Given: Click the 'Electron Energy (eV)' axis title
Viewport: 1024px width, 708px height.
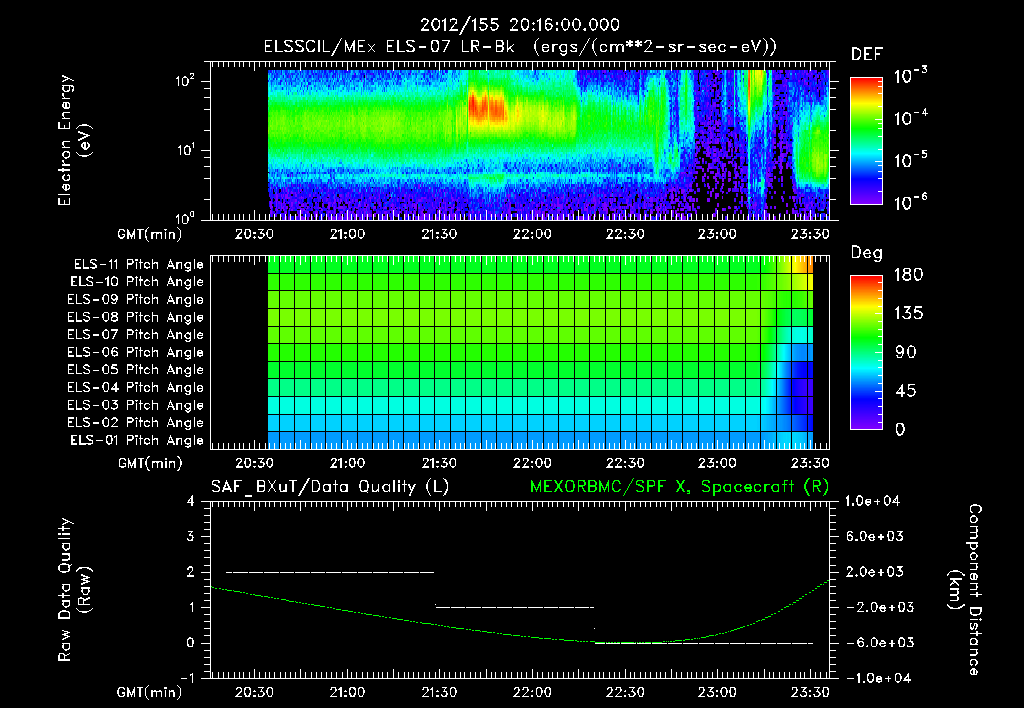Looking at the screenshot, I should [x=74, y=140].
